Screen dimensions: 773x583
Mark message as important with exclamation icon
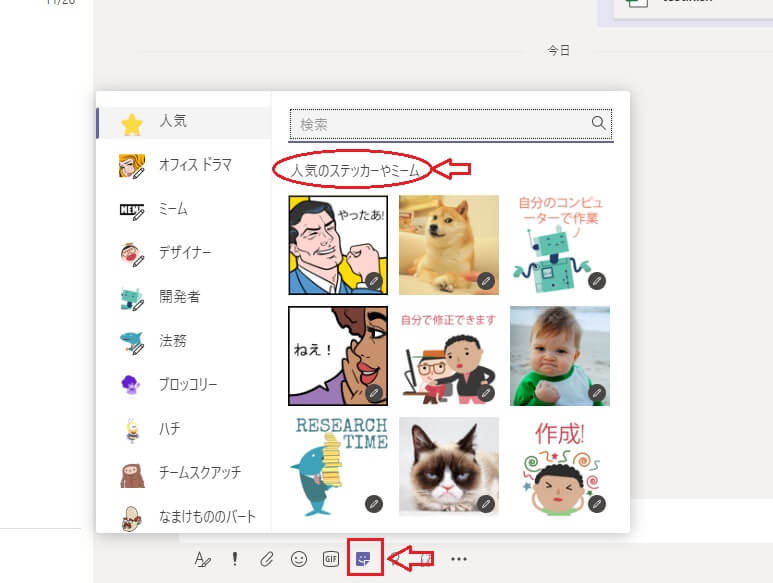point(235,559)
